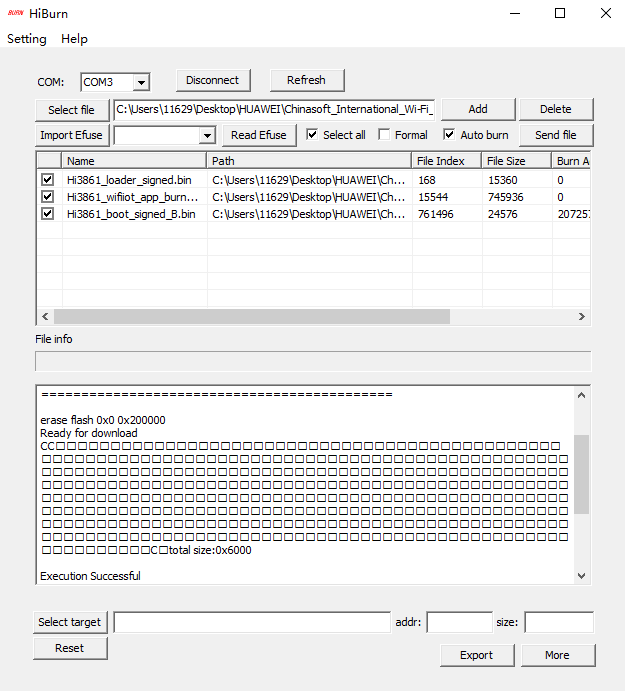Image resolution: width=625 pixels, height=691 pixels.
Task: Click file index value 761496
Action: point(435,214)
